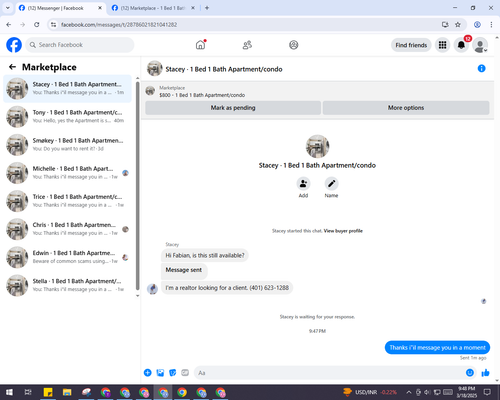
Task: Open Chrome profile icon
Action: [x=477, y=24]
